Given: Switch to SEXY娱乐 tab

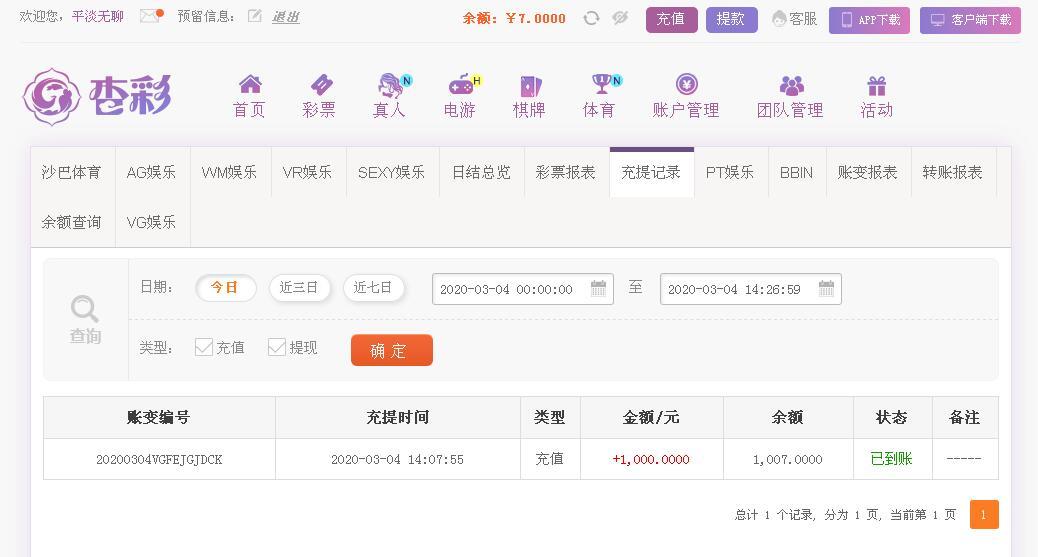Looking at the screenshot, I should tap(392, 172).
